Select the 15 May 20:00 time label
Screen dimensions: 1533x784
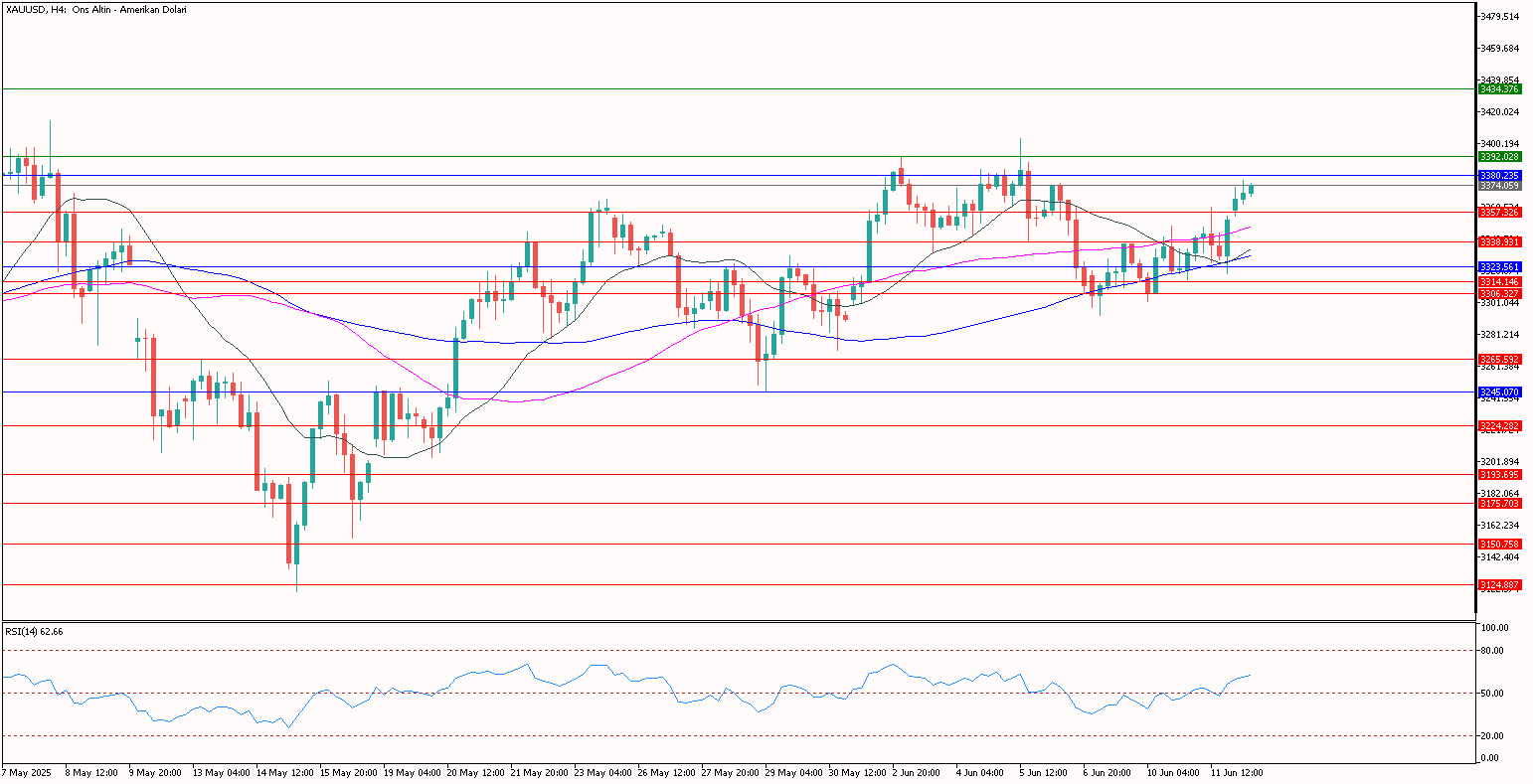coord(347,772)
